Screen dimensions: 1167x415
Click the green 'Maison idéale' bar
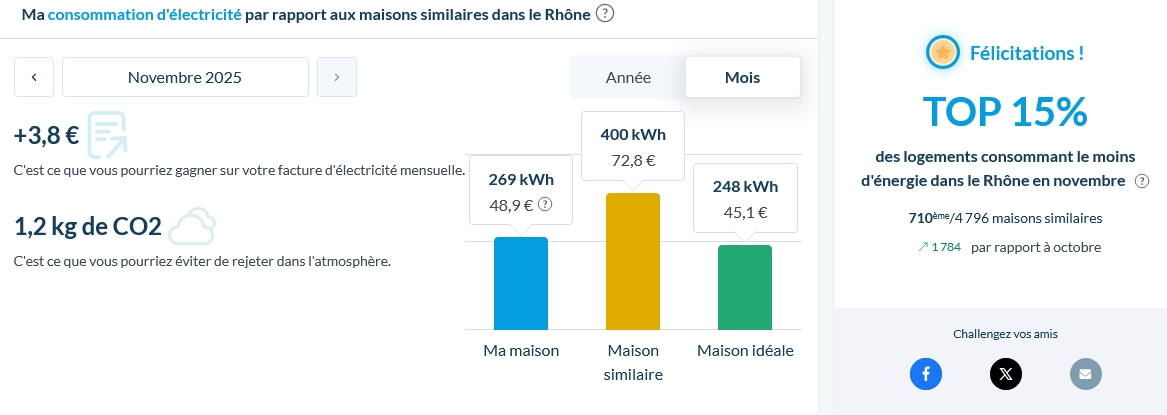click(x=745, y=288)
